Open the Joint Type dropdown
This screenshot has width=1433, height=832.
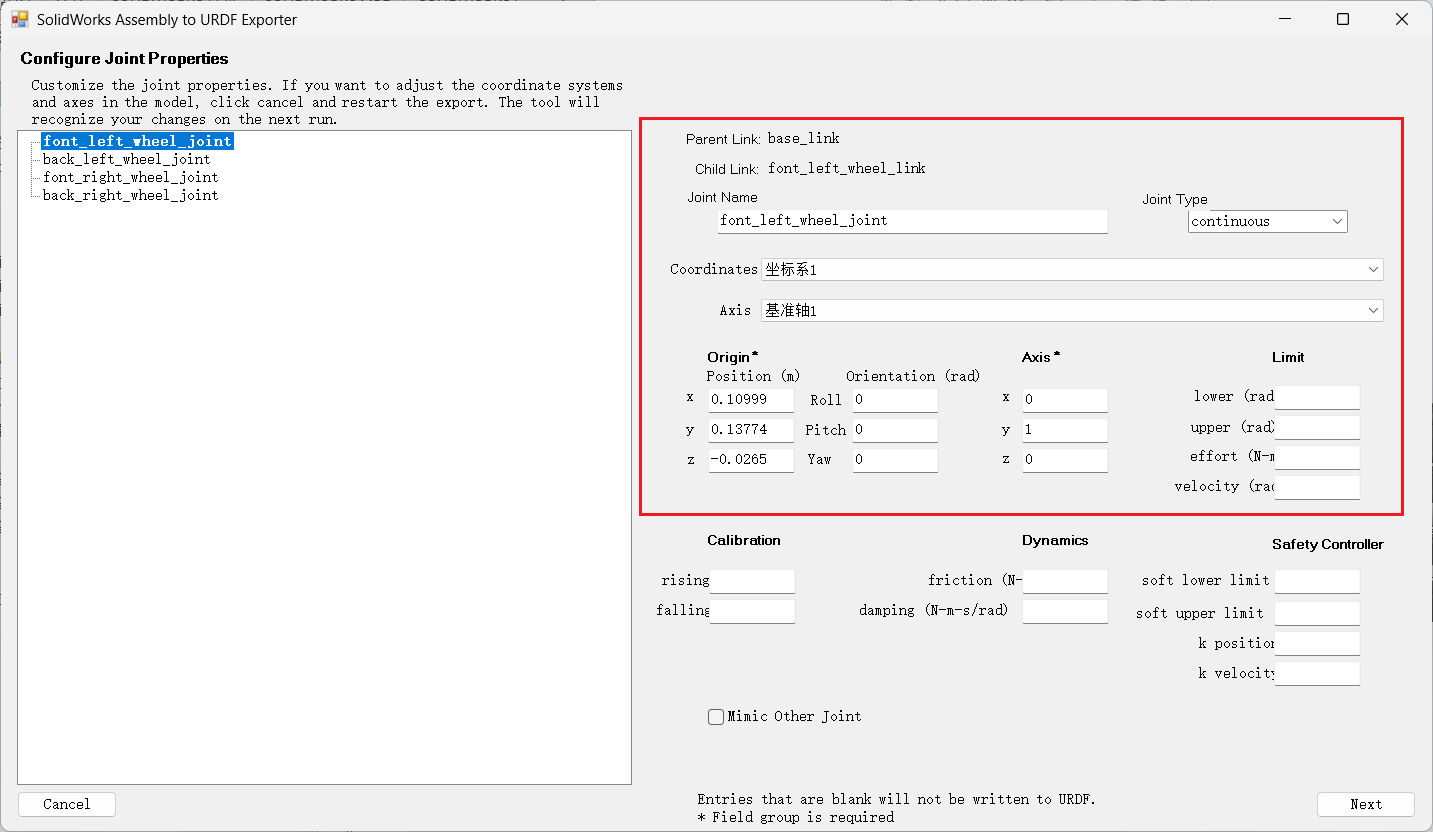[1267, 222]
